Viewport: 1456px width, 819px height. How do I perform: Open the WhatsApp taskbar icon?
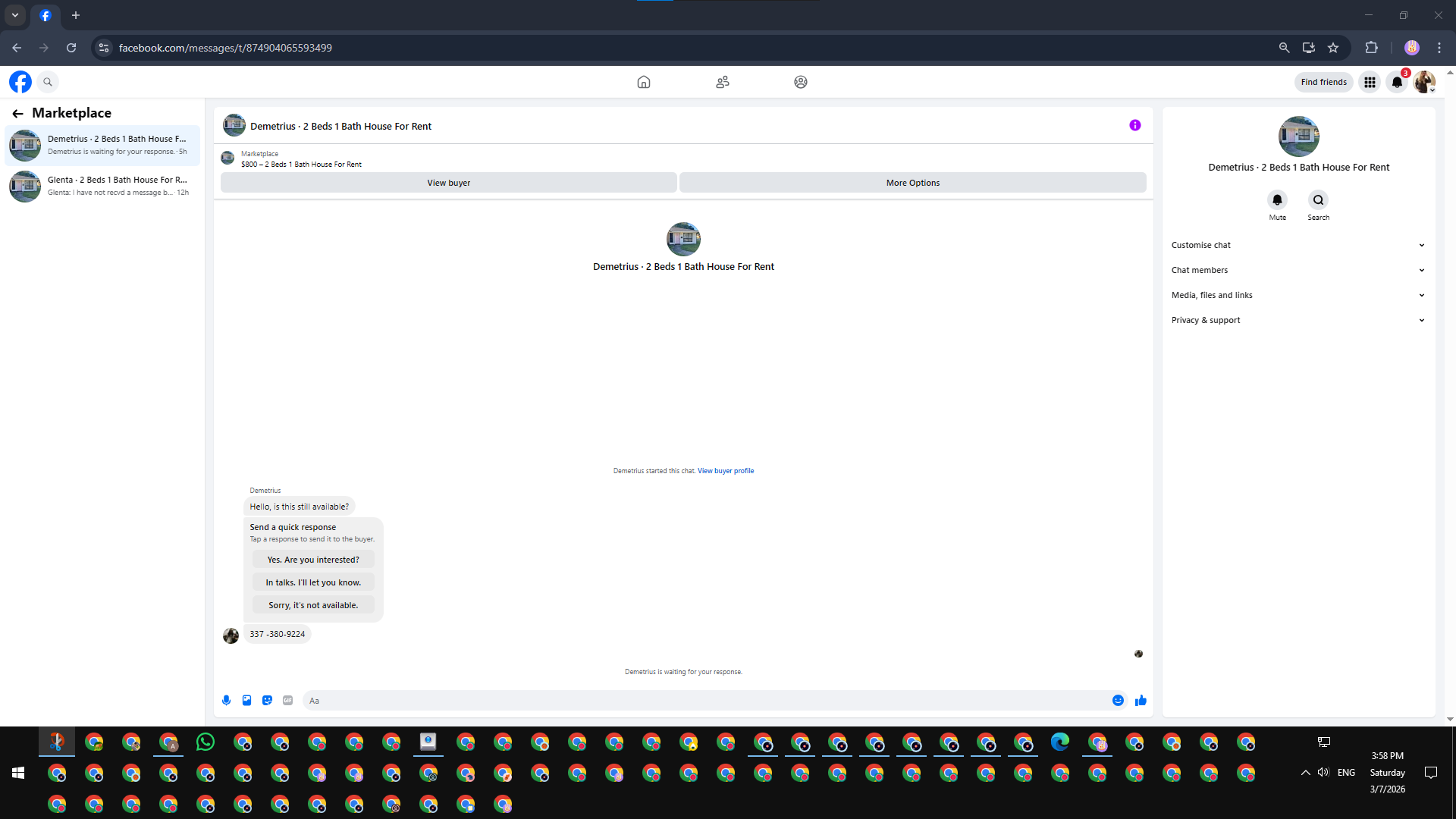[206, 742]
